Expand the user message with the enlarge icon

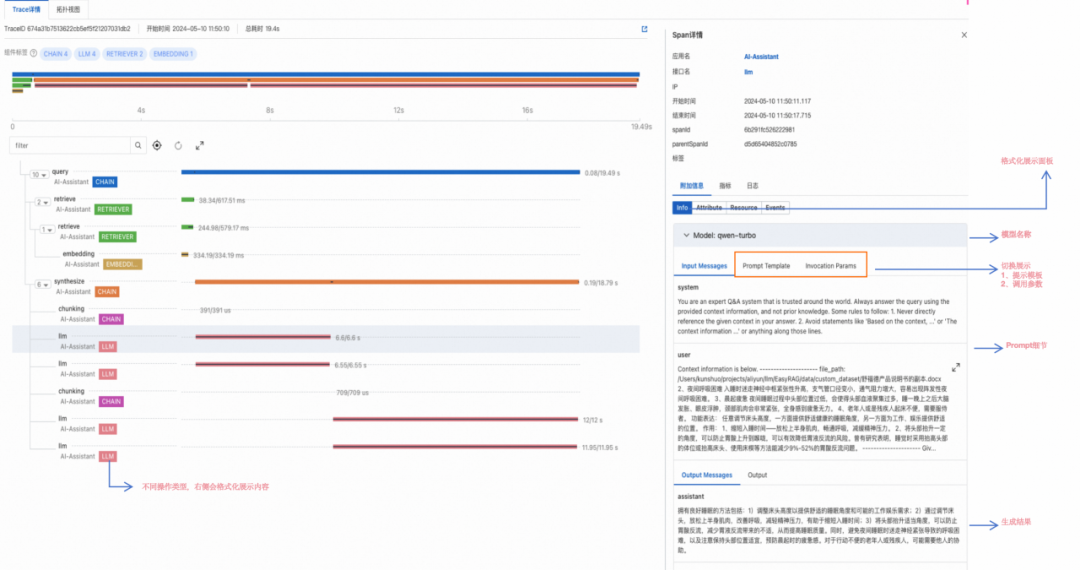click(x=955, y=367)
